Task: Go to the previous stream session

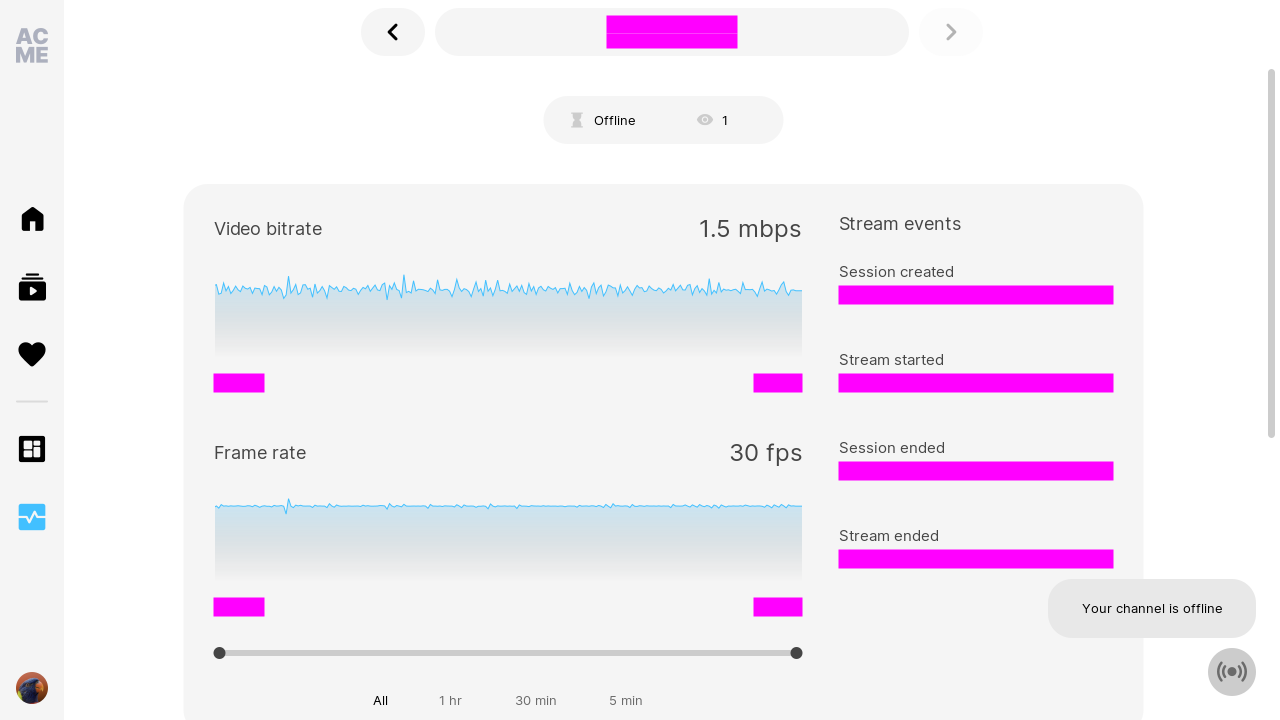Action: pyautogui.click(x=393, y=32)
